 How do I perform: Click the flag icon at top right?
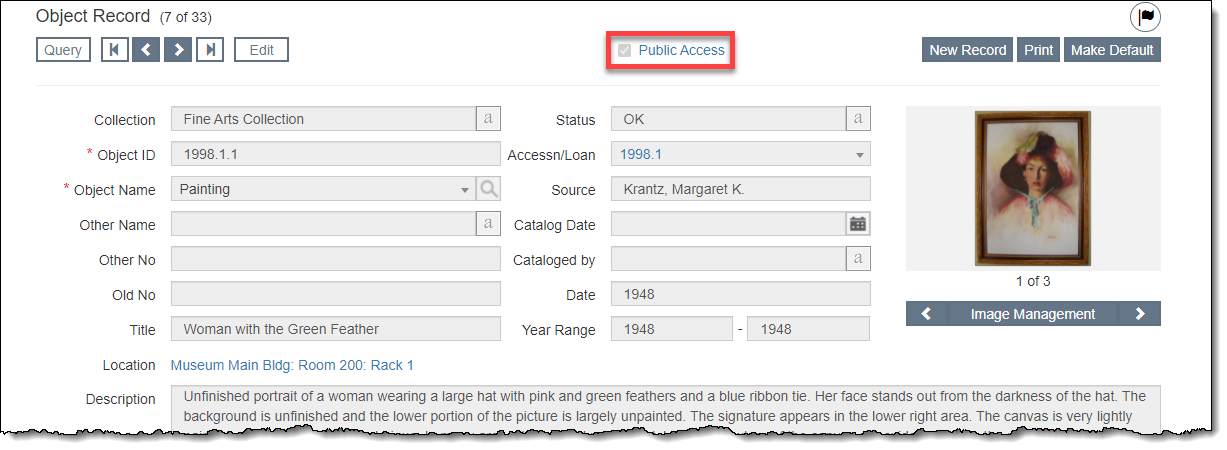(x=1144, y=17)
